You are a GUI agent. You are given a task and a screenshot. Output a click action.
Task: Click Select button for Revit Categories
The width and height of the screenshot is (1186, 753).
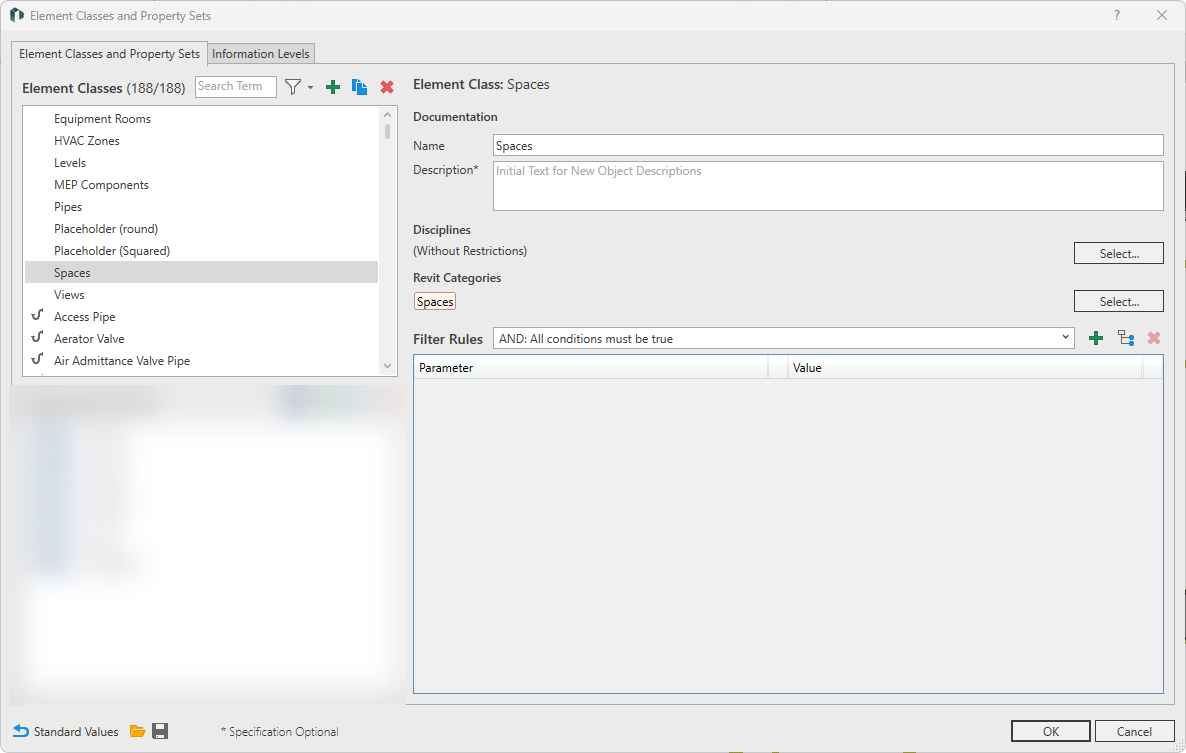pyautogui.click(x=1119, y=301)
